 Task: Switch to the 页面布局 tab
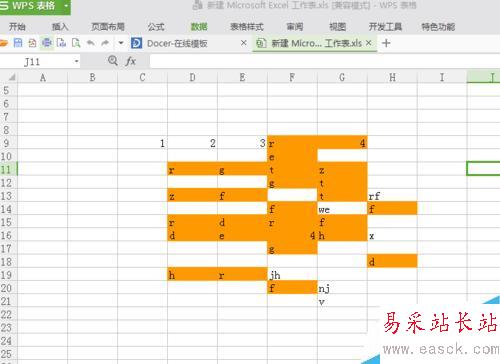(108, 27)
